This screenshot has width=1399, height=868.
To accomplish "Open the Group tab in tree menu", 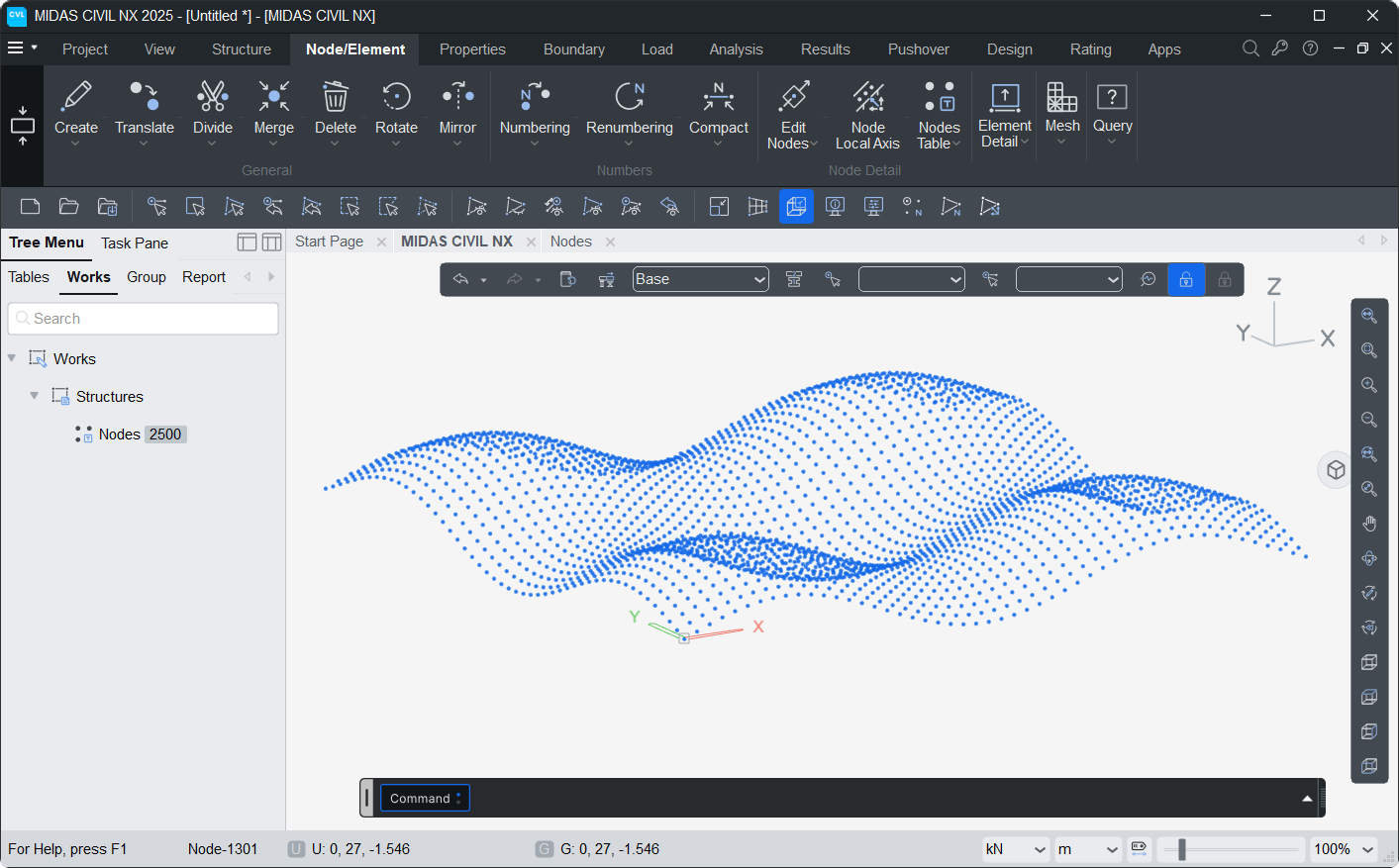I will [147, 277].
